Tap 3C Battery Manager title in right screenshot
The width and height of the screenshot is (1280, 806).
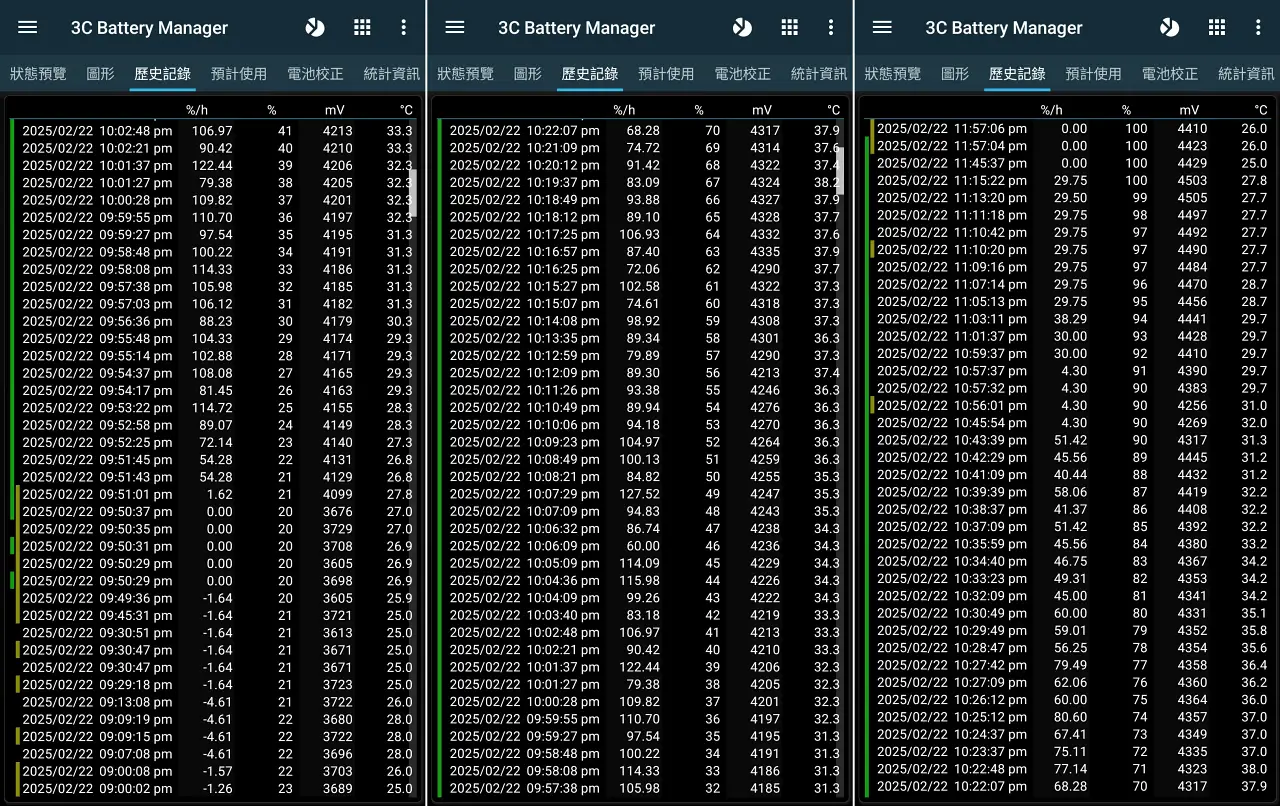pos(1003,28)
